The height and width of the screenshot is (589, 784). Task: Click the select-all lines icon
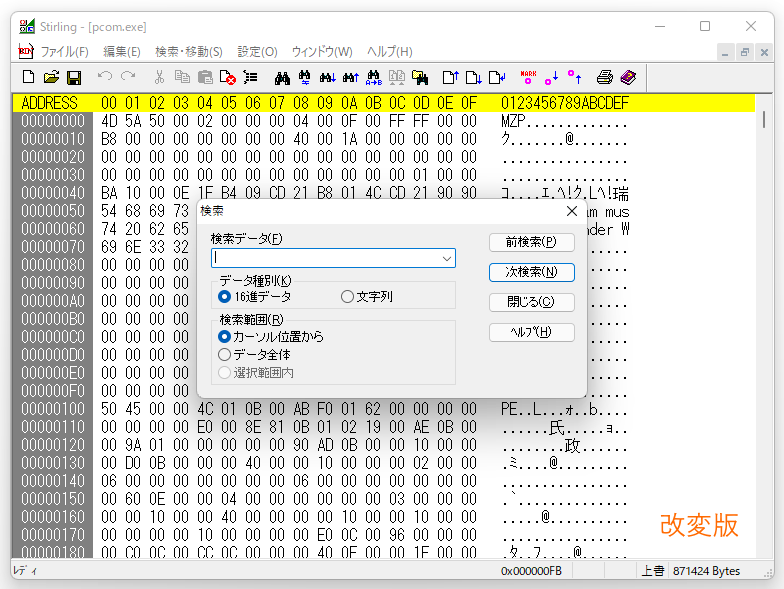coord(250,77)
